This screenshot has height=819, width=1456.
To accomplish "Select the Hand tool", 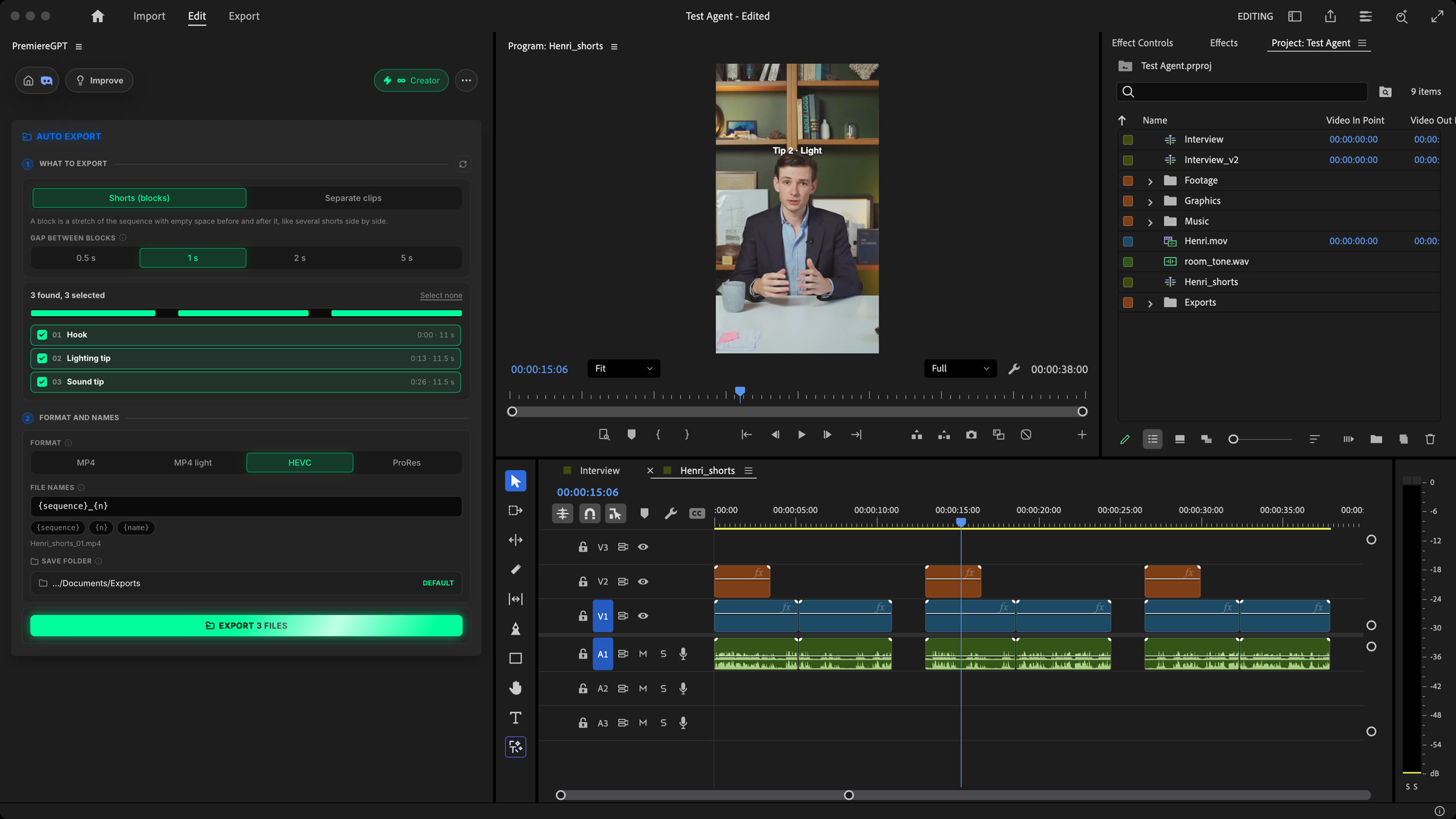I will coord(515,688).
